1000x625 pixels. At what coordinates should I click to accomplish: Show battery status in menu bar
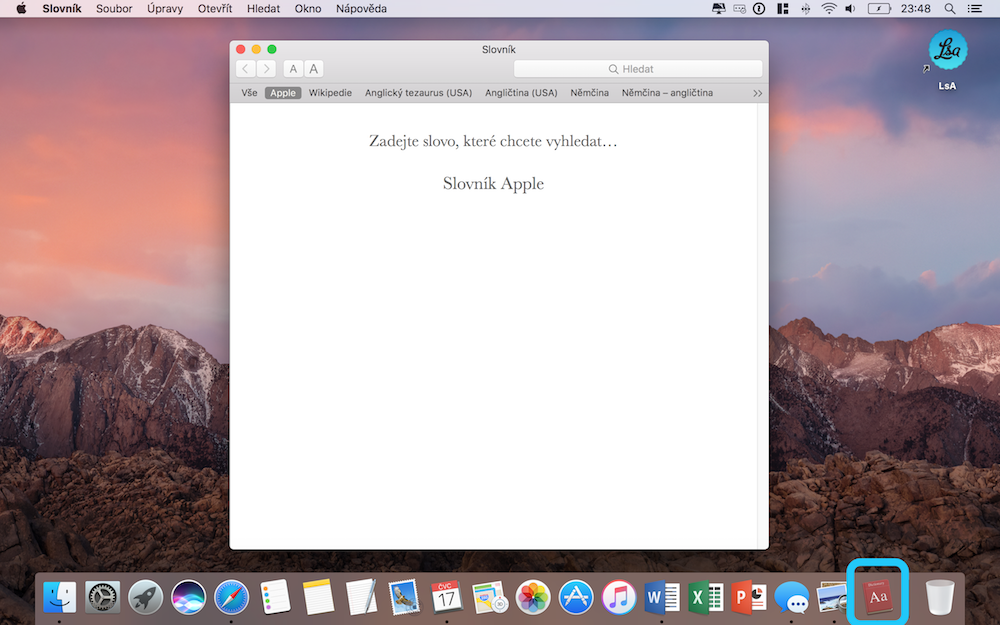(x=879, y=9)
